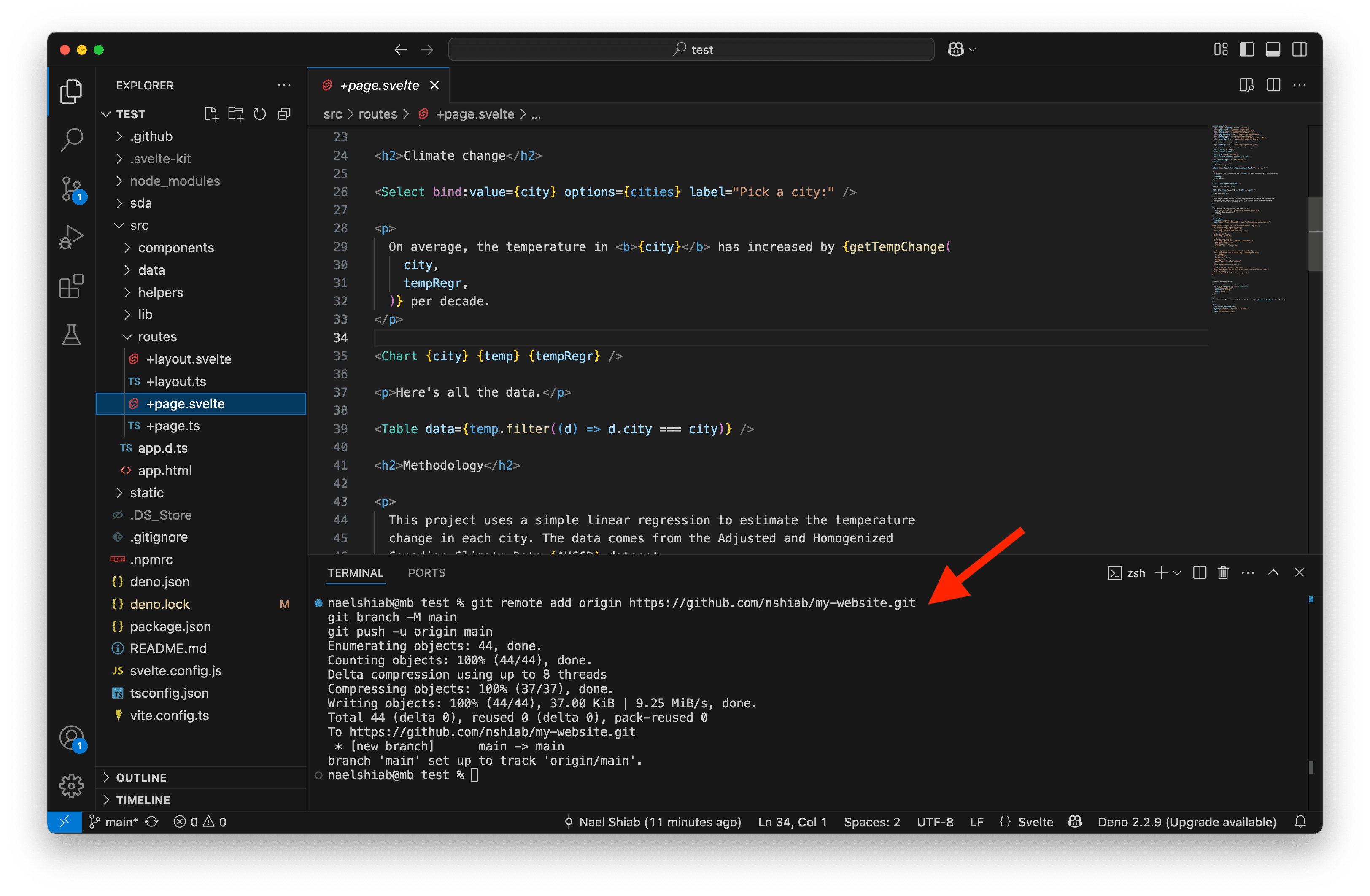Switch to the PORTS tab
Image resolution: width=1370 pixels, height=896 pixels.
(x=426, y=573)
